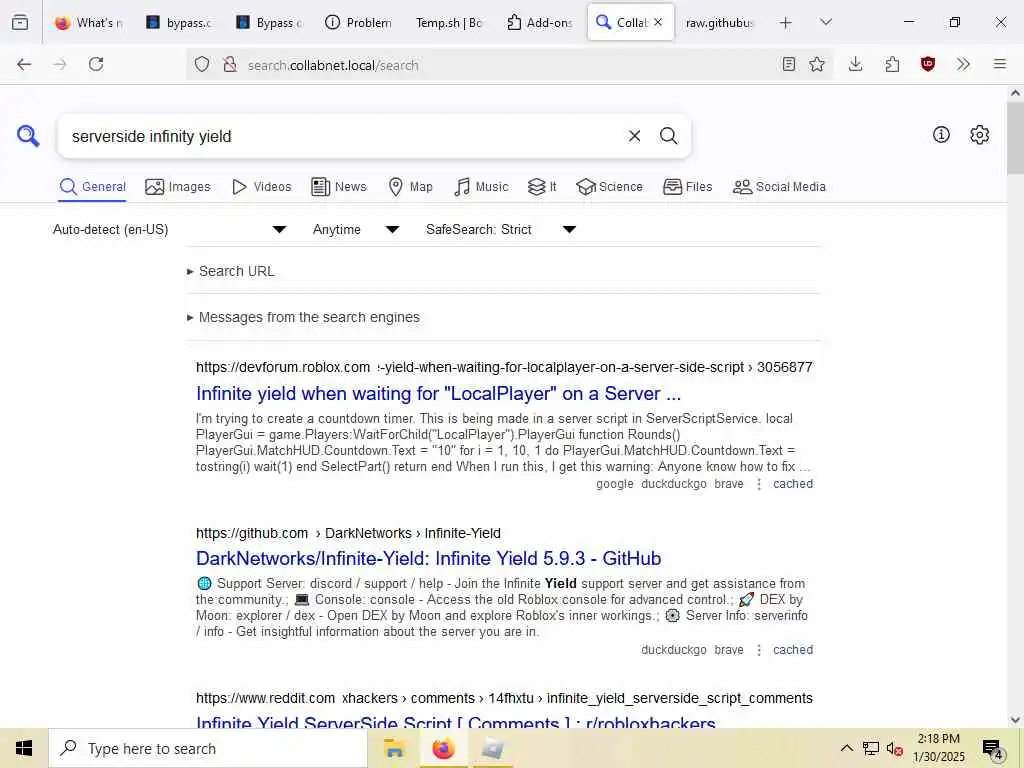The width and height of the screenshot is (1024, 768).
Task: Switch to the raw.githubusercontent tab
Action: [x=719, y=23]
